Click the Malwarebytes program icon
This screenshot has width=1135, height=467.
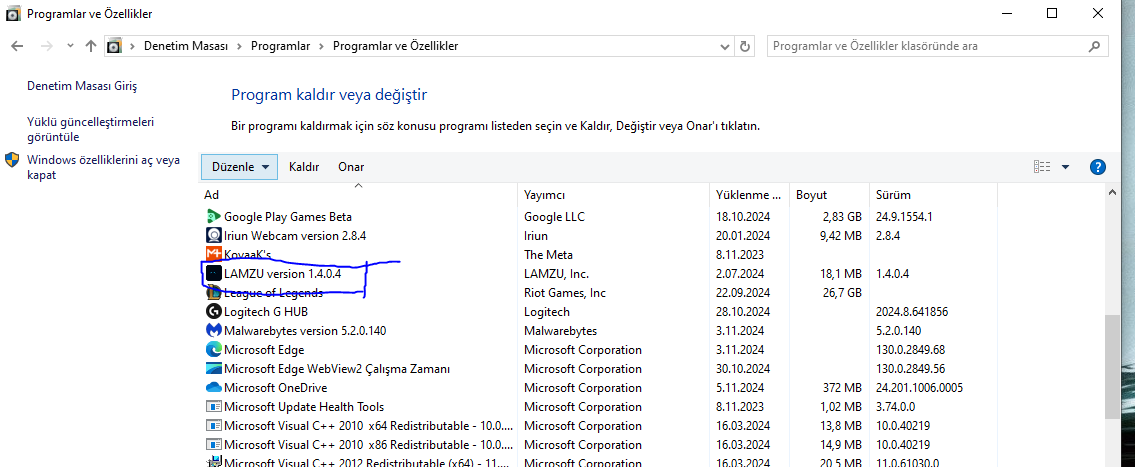[213, 330]
